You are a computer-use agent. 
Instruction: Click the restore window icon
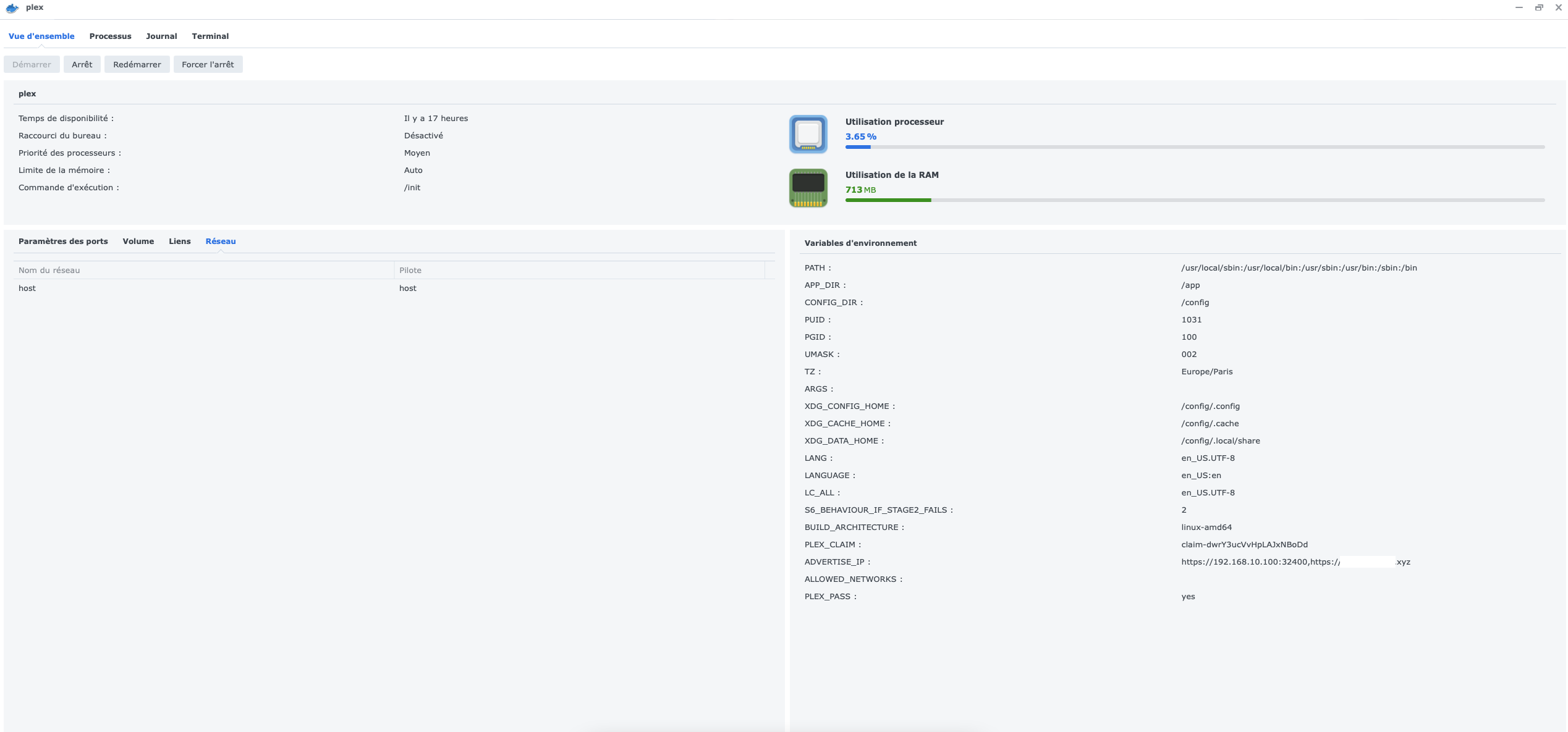pos(1539,7)
